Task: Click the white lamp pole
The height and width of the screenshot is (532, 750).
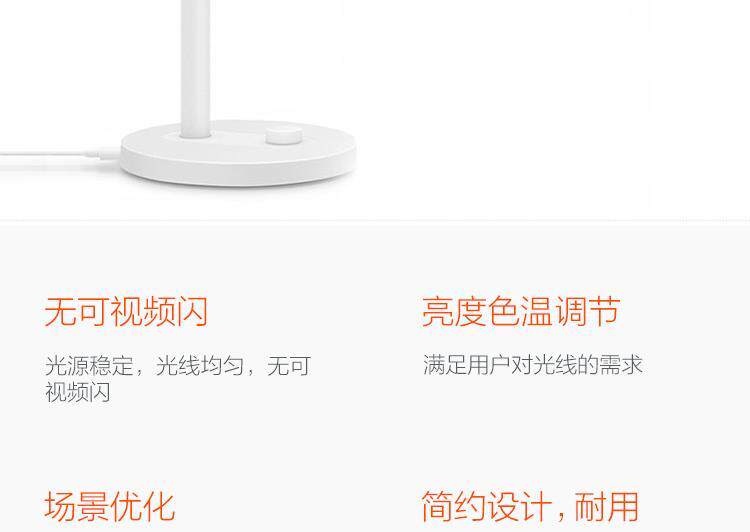Action: (195, 68)
